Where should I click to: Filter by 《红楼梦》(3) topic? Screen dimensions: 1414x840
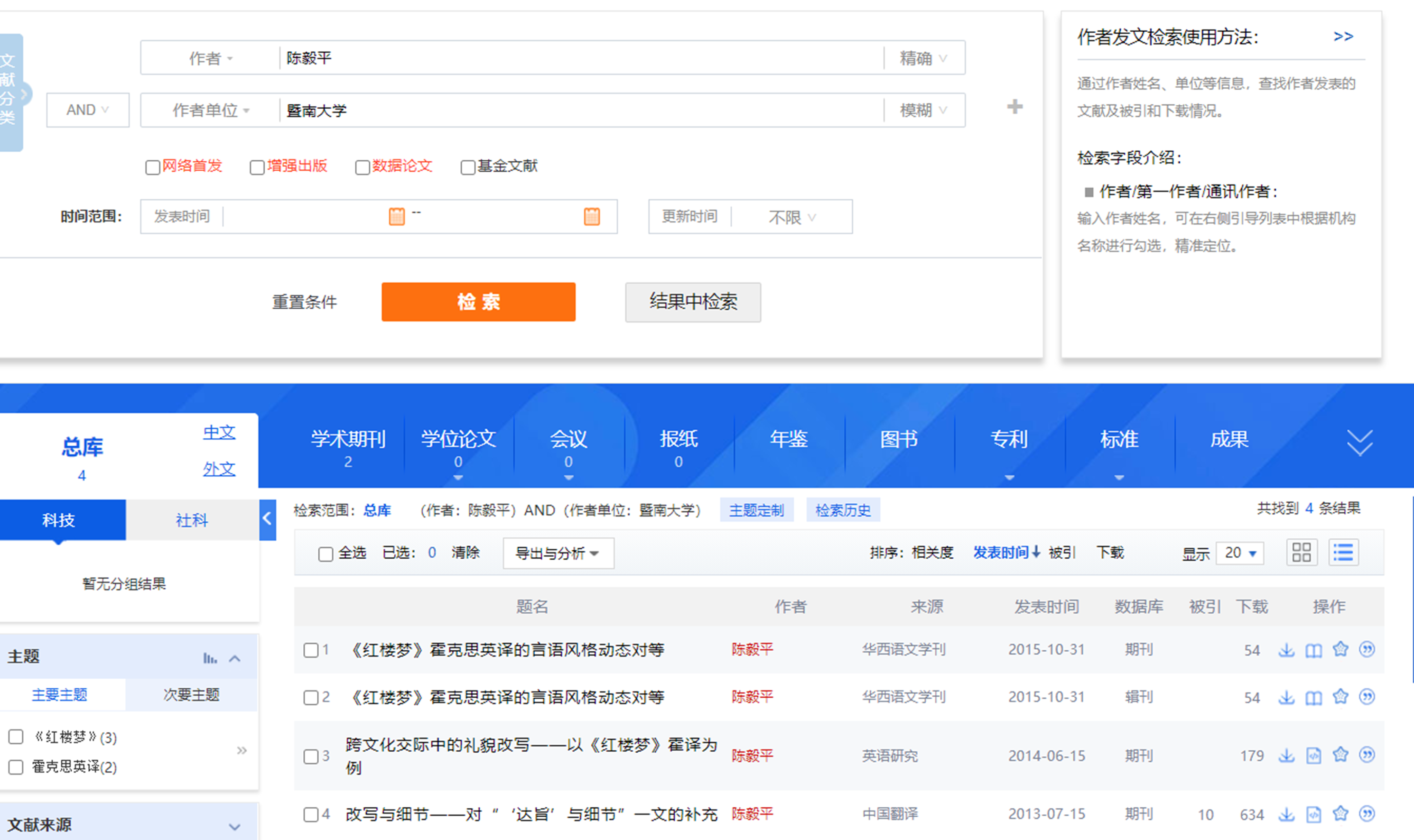point(16,737)
